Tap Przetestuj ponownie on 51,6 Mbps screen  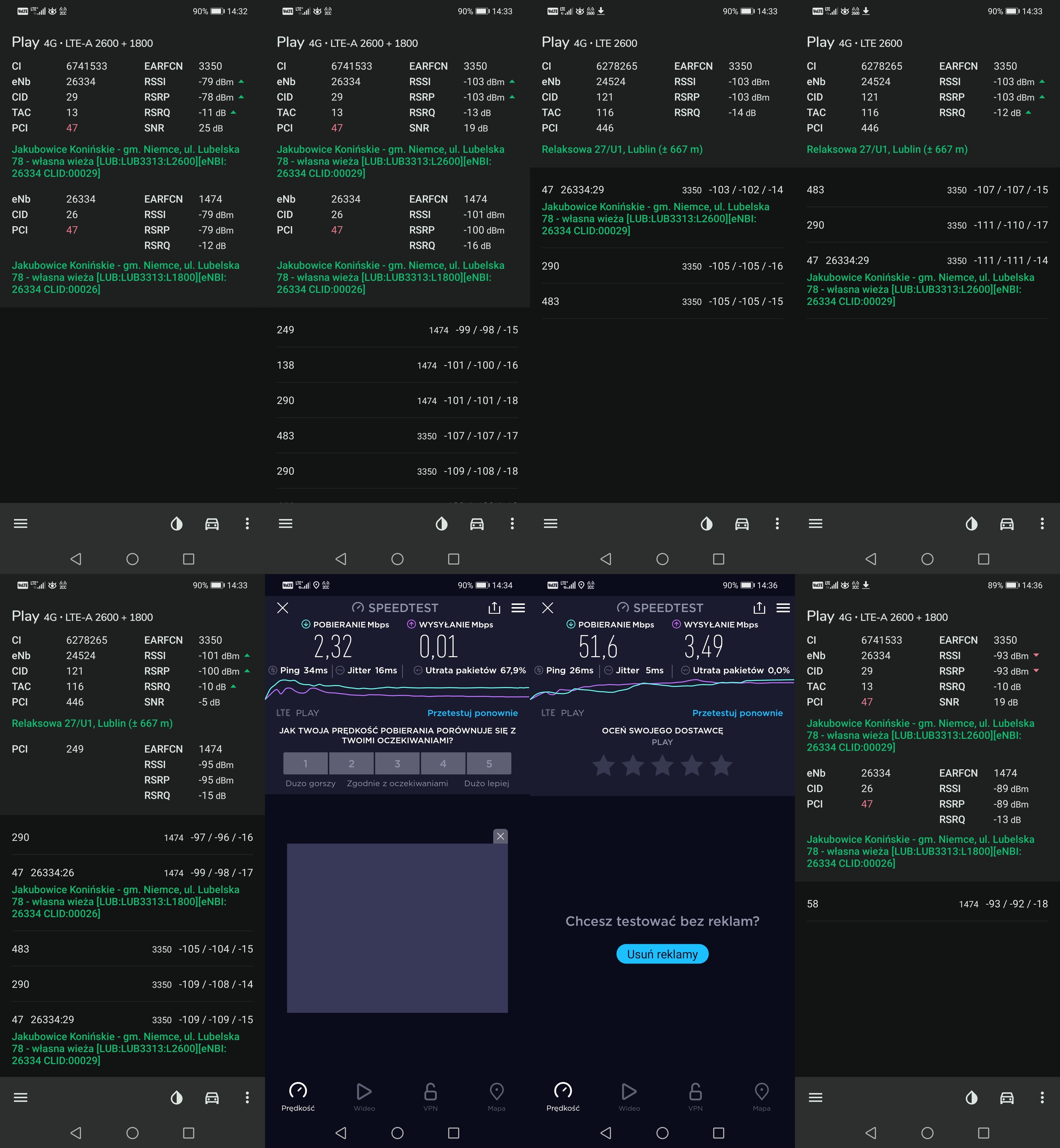pyautogui.click(x=738, y=713)
